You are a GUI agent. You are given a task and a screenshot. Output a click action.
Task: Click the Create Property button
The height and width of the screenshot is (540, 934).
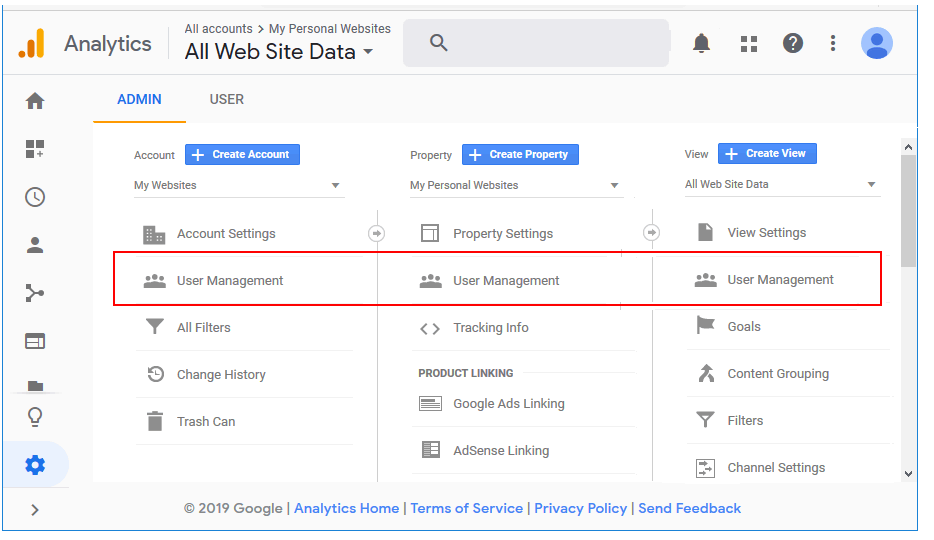[x=520, y=154]
